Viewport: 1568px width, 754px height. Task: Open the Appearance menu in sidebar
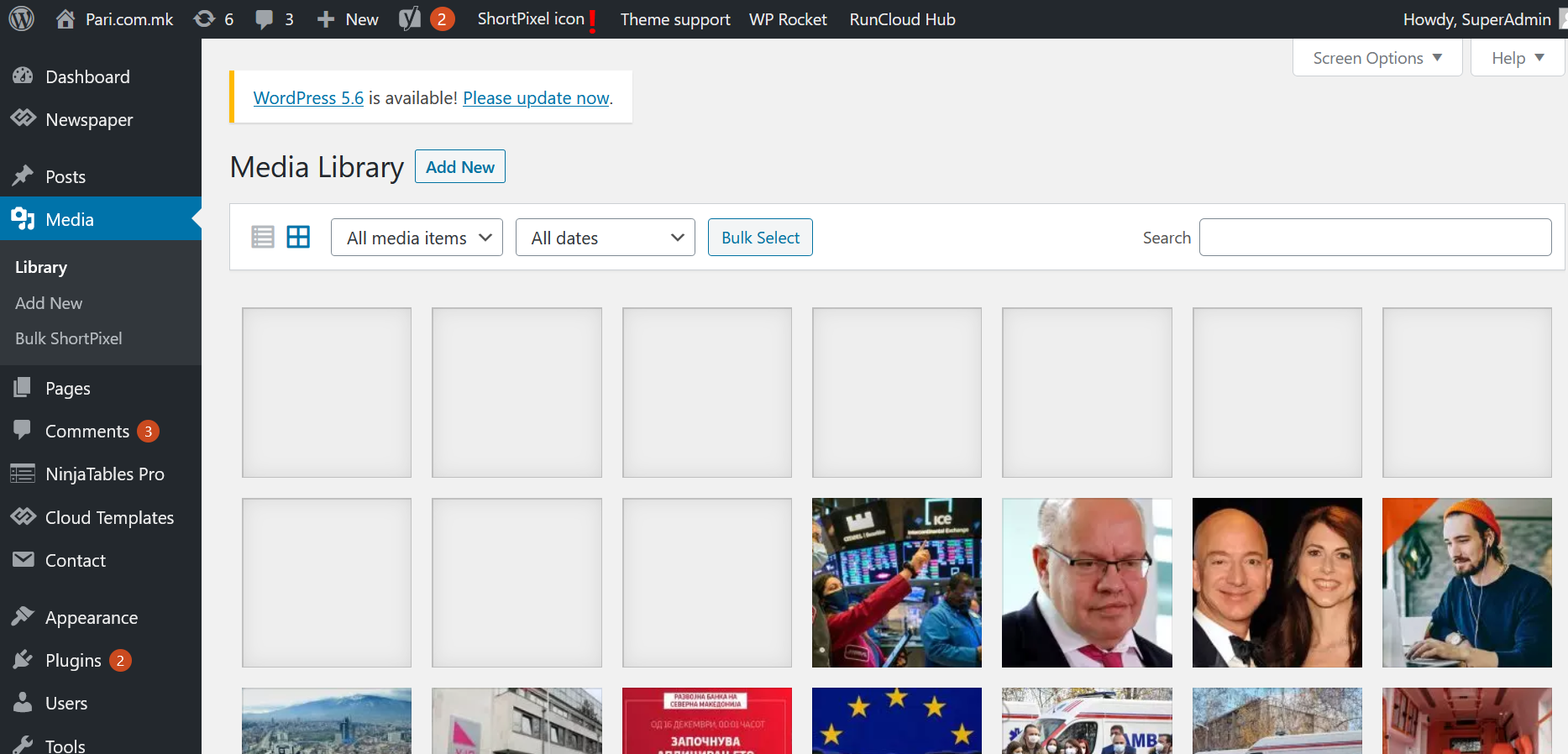(91, 618)
